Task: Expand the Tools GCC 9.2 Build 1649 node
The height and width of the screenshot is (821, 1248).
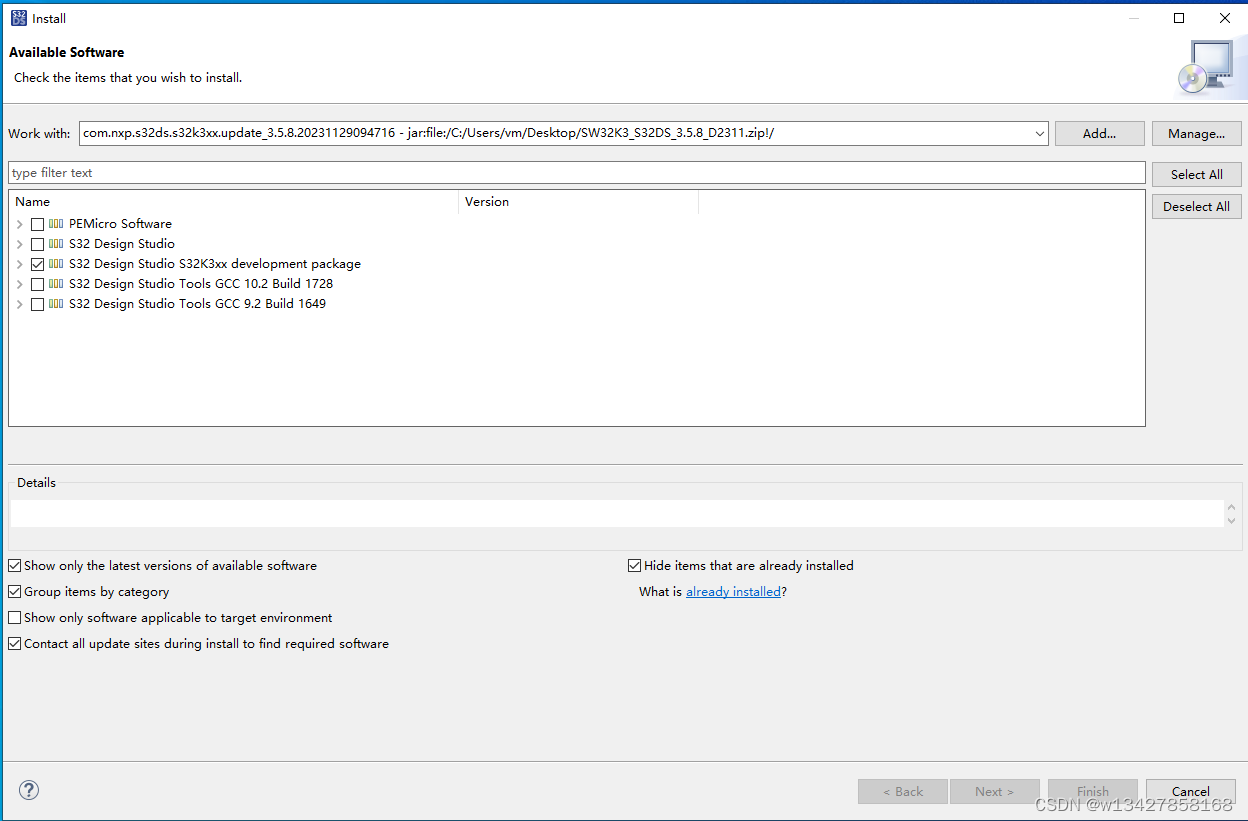Action: point(20,304)
